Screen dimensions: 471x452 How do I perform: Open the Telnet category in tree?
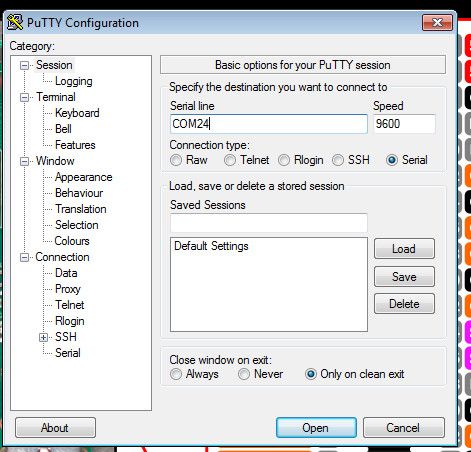(x=69, y=305)
